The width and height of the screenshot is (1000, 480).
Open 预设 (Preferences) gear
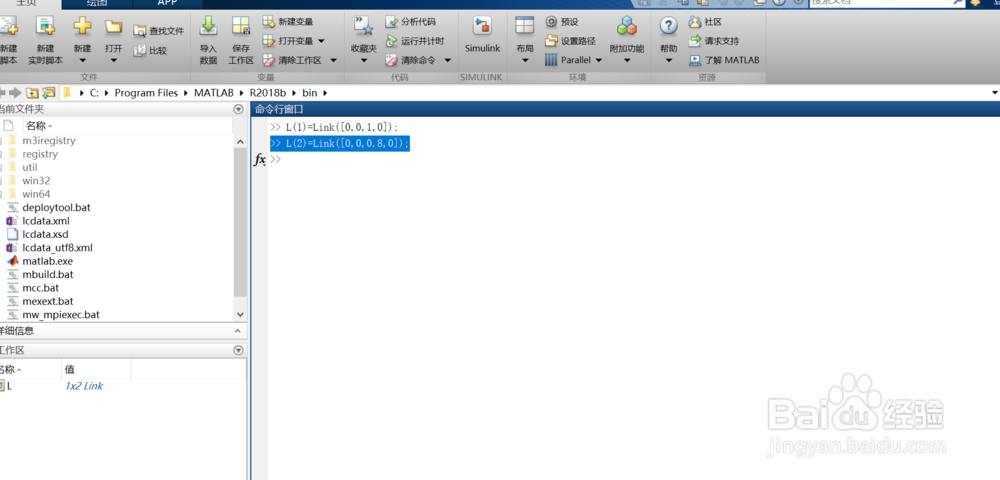pyautogui.click(x=562, y=22)
